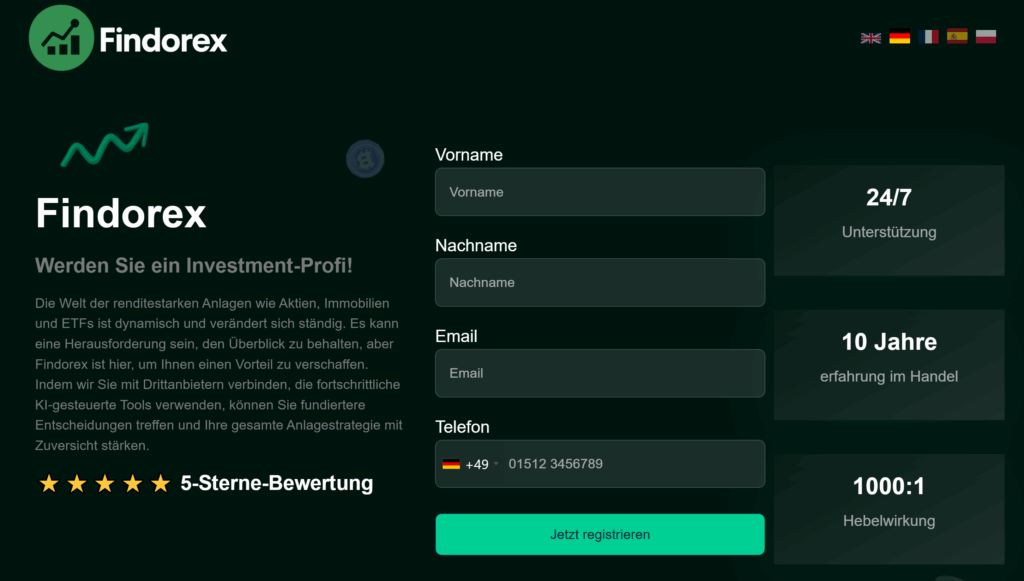
Task: Click the 24/7 Unterstützung card
Action: click(889, 213)
